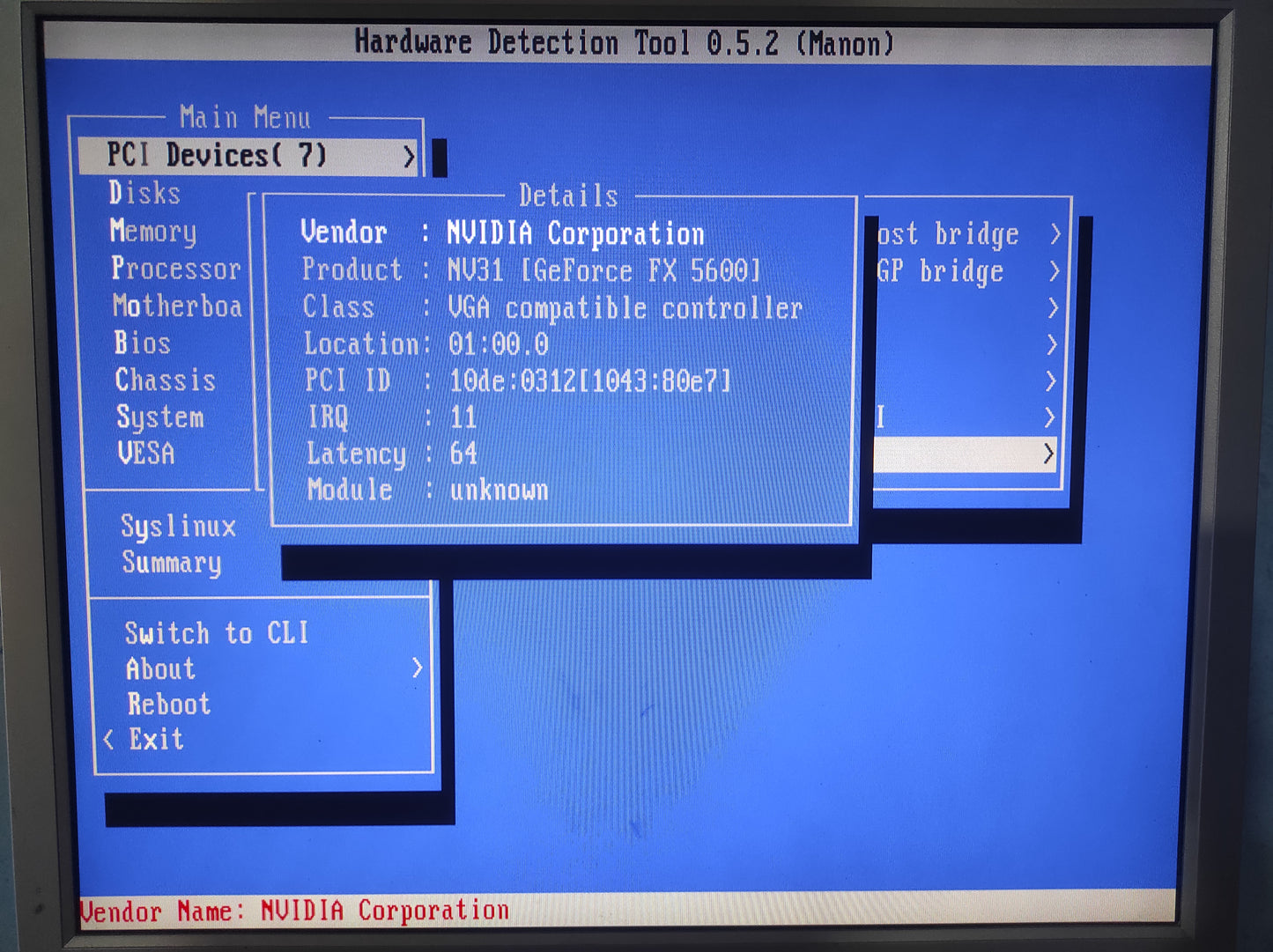Choose the VESA menu entry
The width and height of the screenshot is (1273, 952).
tap(146, 454)
